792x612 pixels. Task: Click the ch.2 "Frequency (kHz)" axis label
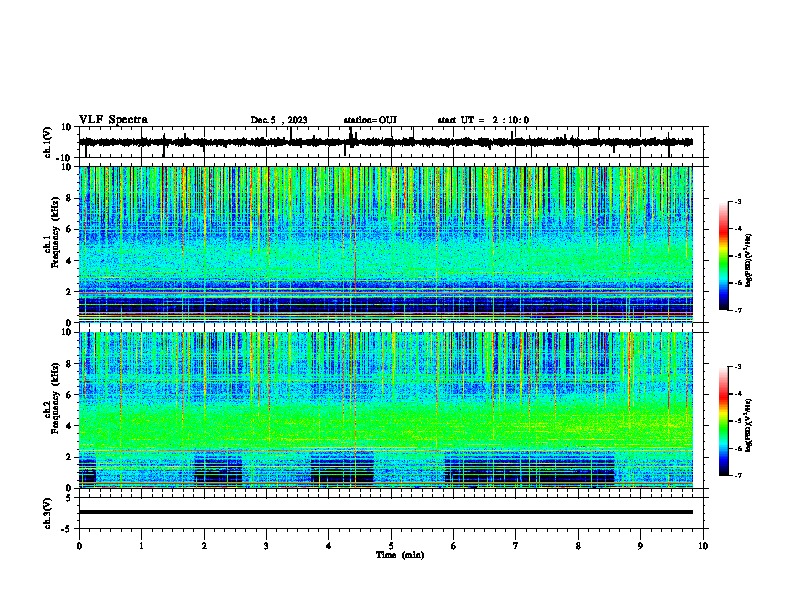[x=55, y=398]
